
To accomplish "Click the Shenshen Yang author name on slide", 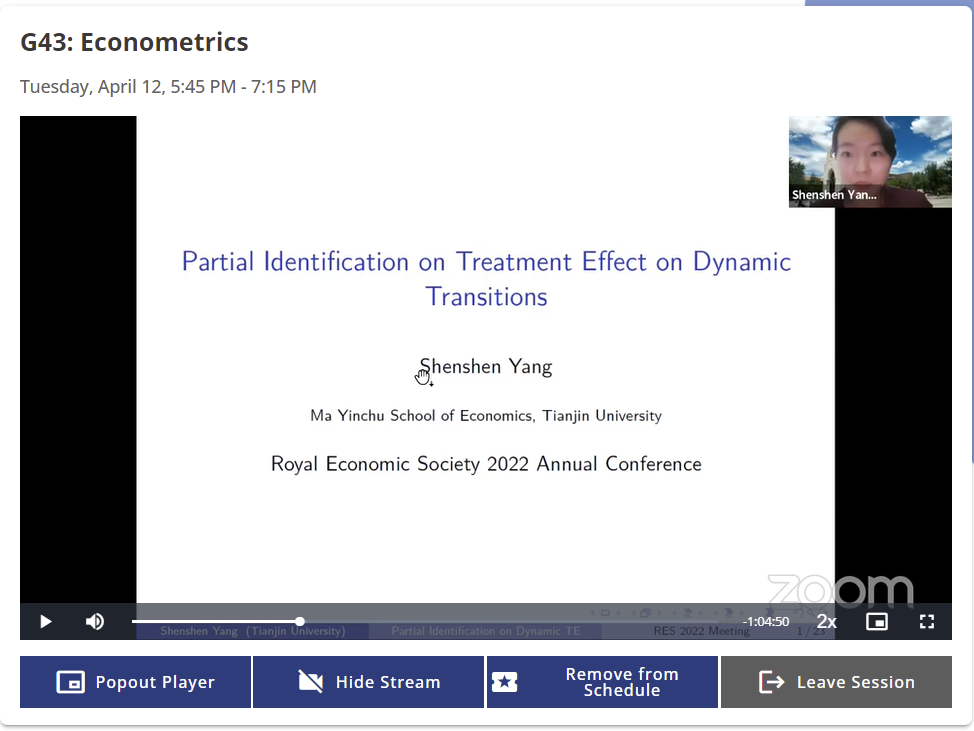I will [x=486, y=367].
